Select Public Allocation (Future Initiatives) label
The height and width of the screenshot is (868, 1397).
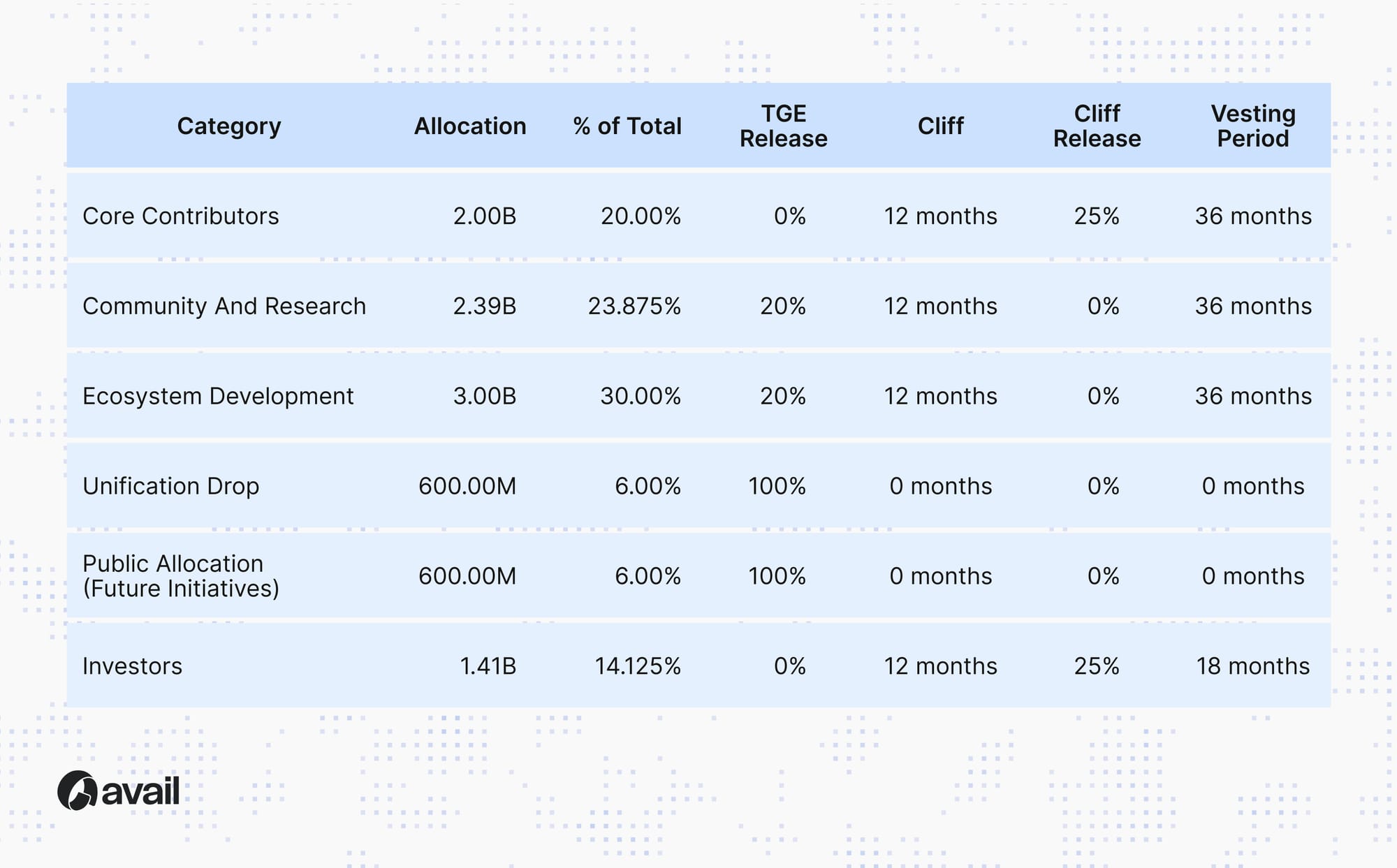(181, 576)
